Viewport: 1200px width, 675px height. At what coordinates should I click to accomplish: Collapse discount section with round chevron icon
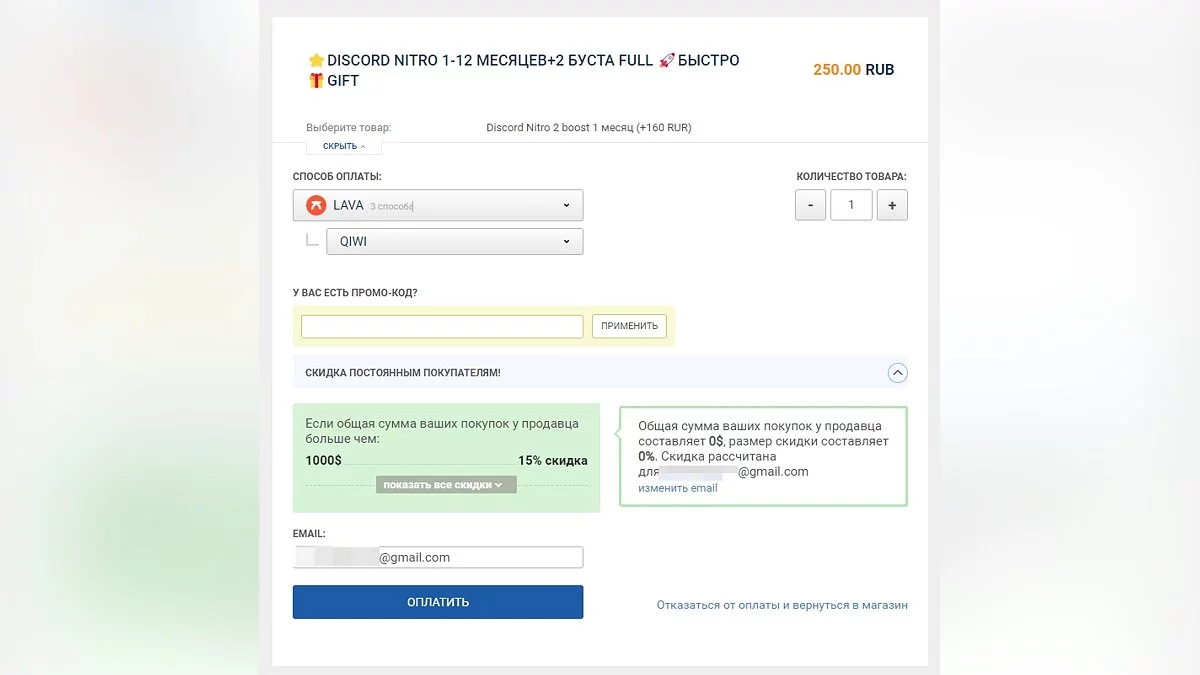[897, 373]
